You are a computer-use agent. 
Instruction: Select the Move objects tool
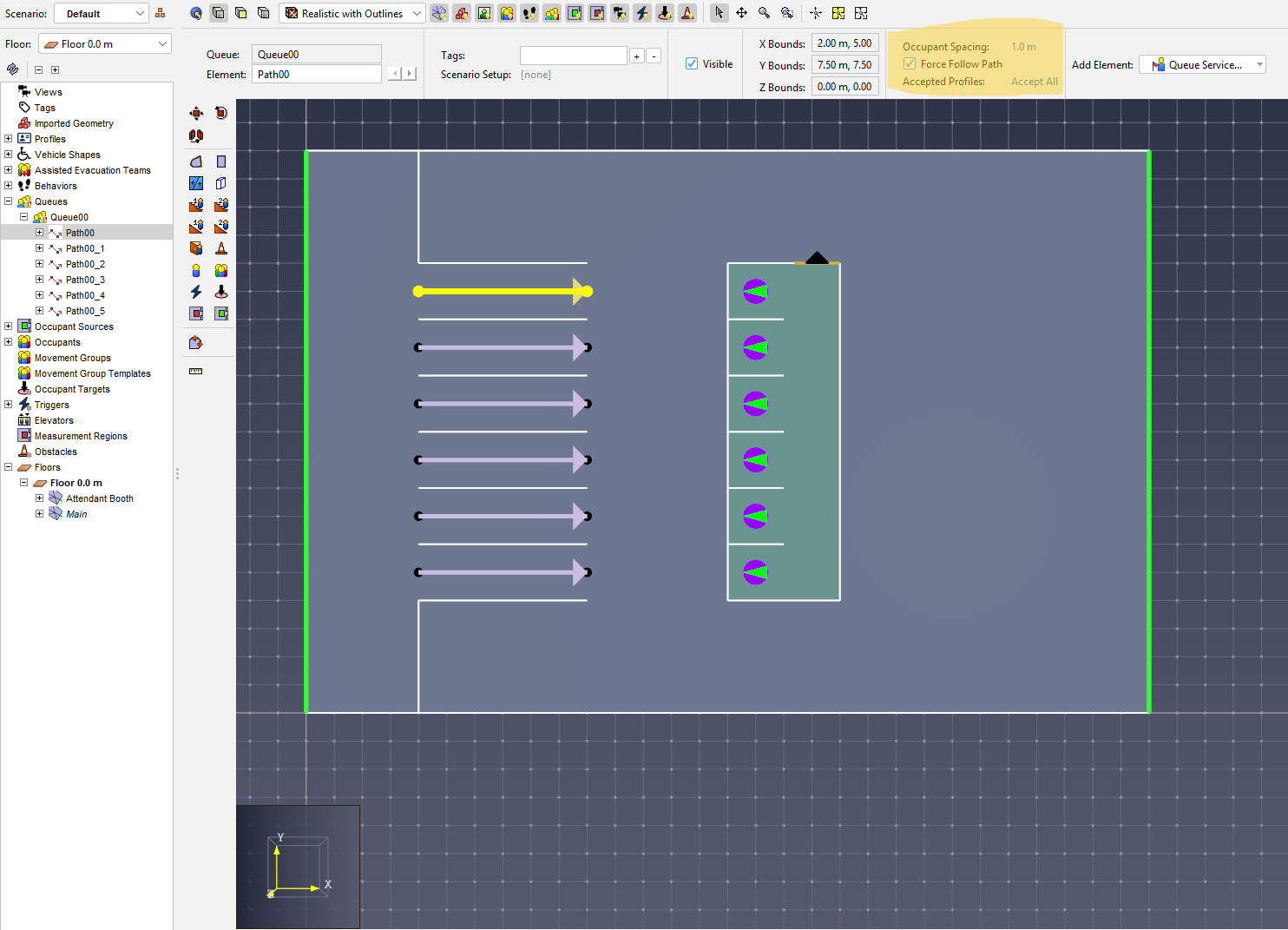[196, 113]
